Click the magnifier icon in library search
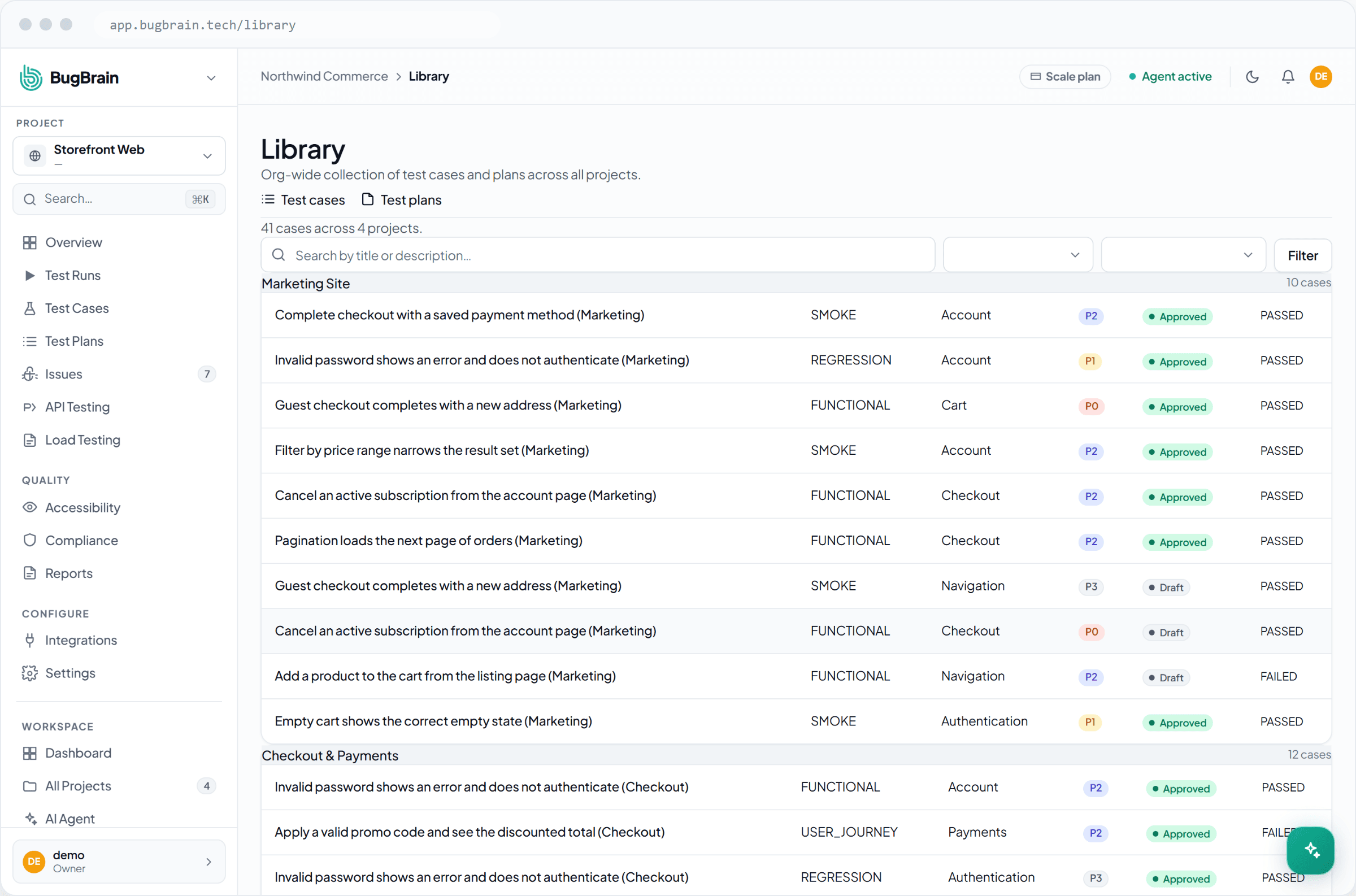Image resolution: width=1356 pixels, height=896 pixels. 279,255
